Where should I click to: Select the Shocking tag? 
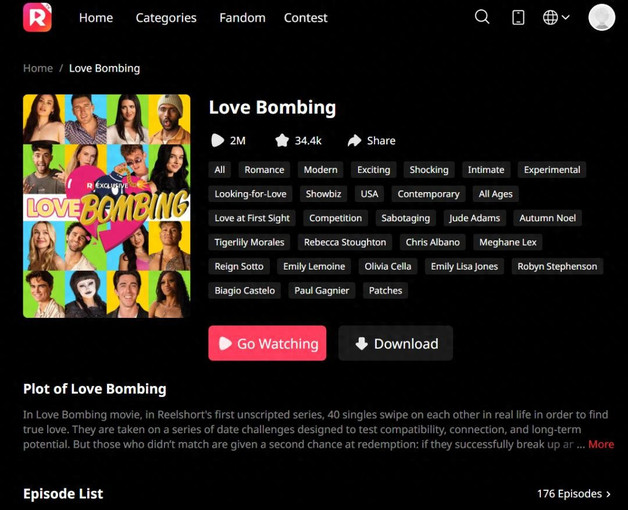[429, 170]
